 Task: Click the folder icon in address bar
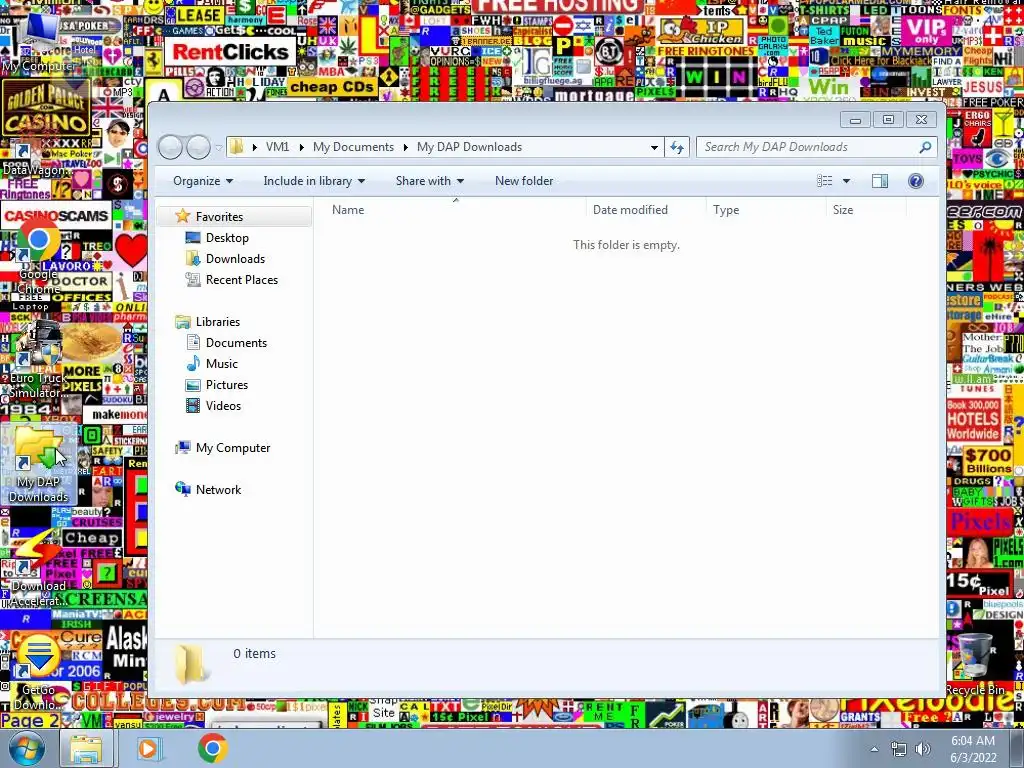tap(236, 147)
